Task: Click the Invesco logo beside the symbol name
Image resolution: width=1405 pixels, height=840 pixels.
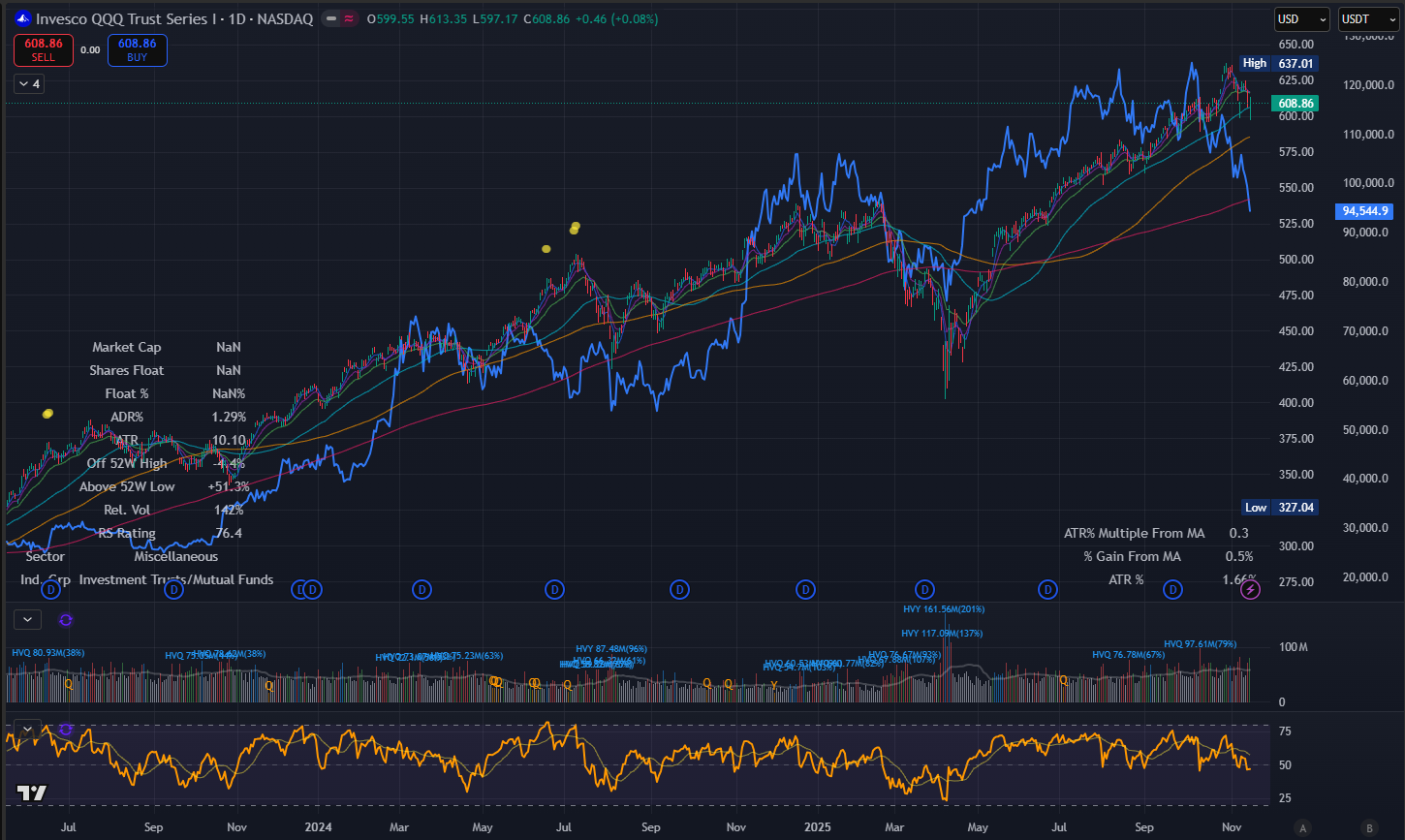Action: (x=23, y=18)
